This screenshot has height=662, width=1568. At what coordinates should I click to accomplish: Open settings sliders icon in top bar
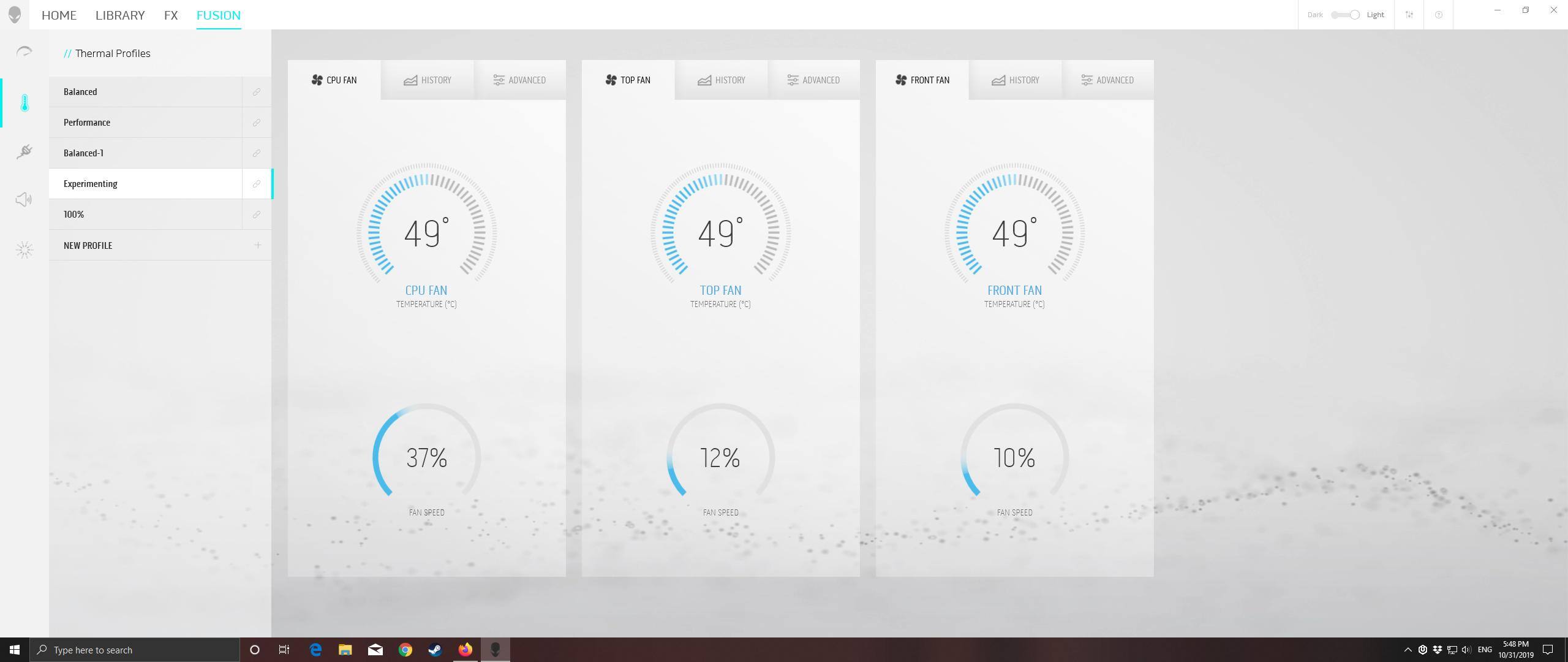(x=1409, y=15)
